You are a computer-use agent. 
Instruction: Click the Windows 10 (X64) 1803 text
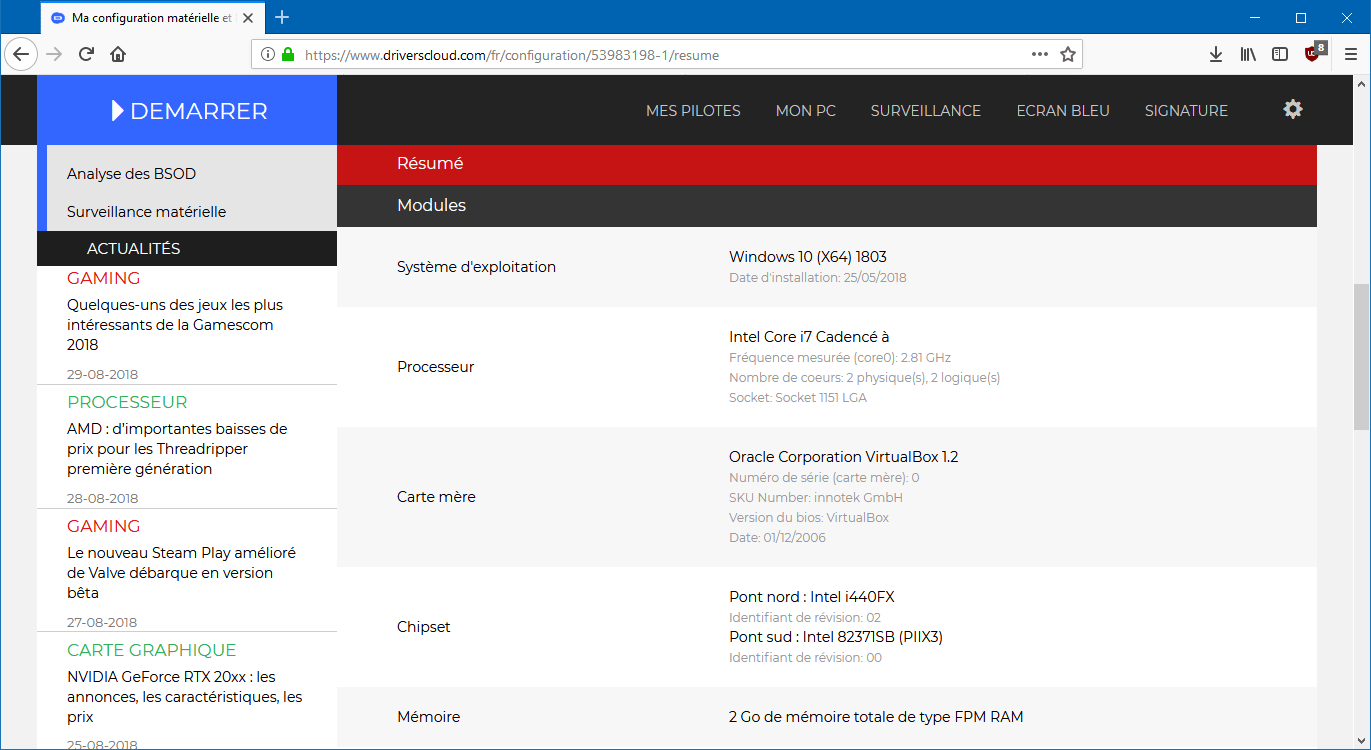(x=808, y=257)
